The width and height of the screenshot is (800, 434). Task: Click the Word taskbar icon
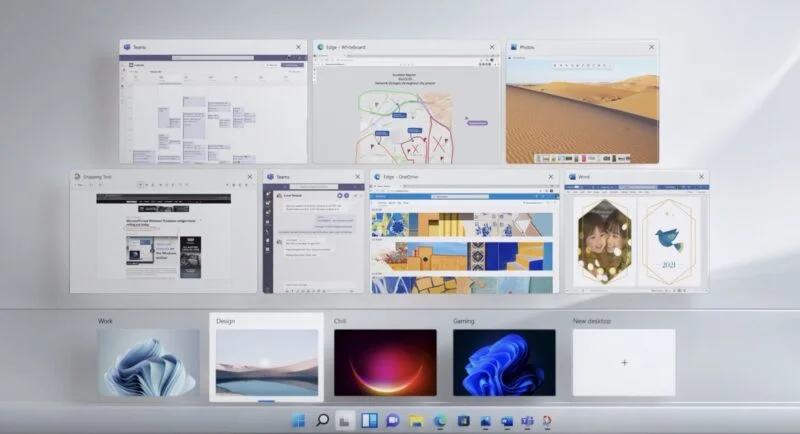point(506,421)
